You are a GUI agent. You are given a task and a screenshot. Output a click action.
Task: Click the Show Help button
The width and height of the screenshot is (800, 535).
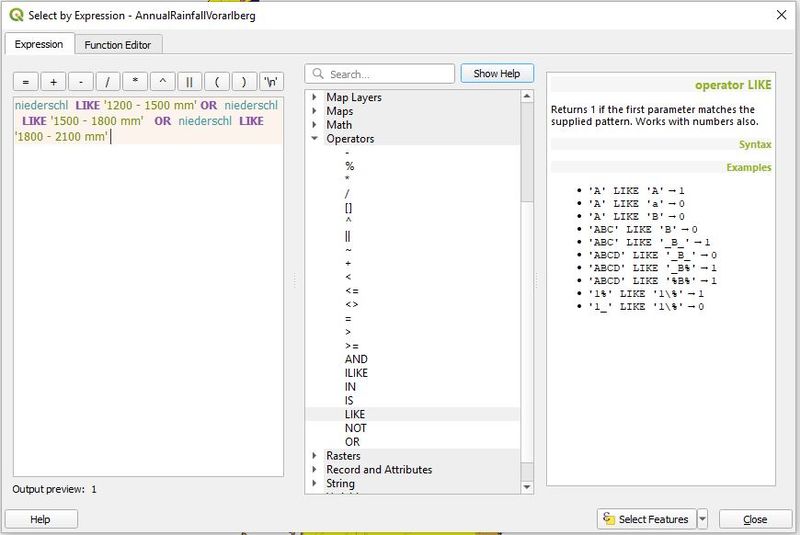[x=497, y=74]
